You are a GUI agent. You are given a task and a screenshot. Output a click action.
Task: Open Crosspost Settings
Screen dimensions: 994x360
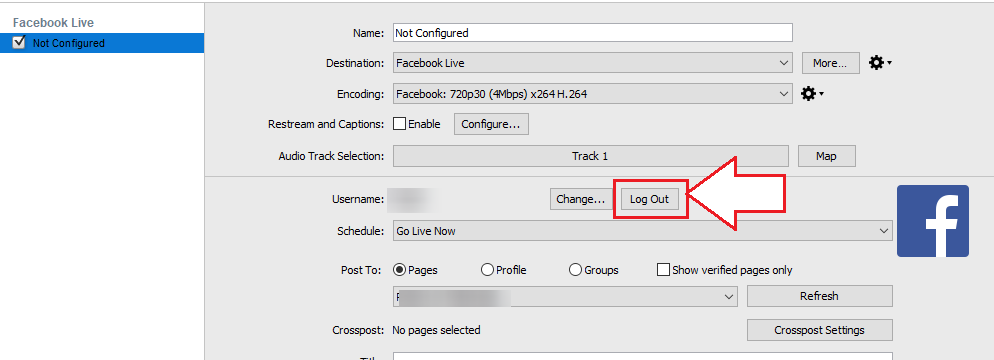820,330
